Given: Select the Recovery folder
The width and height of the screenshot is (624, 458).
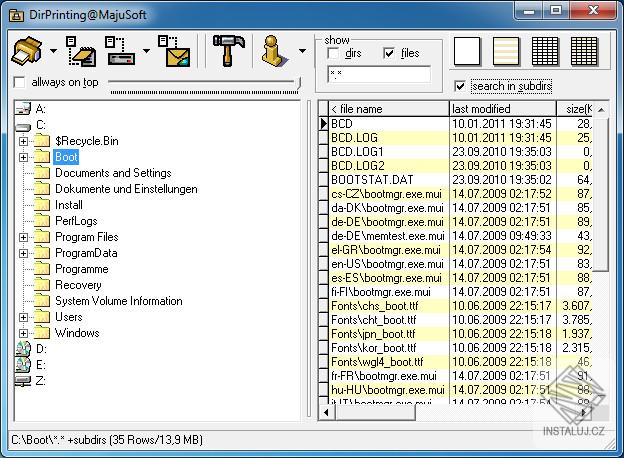Looking at the screenshot, I should point(78,285).
